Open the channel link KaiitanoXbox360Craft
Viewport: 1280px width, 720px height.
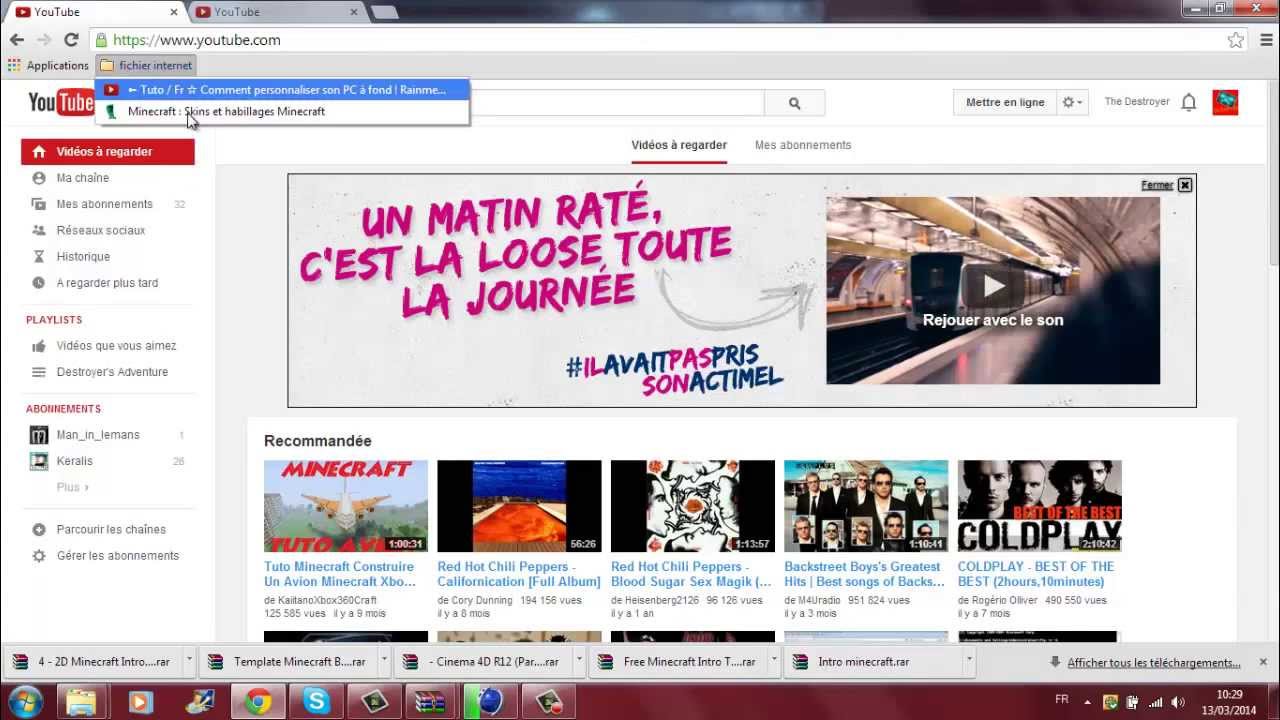(x=326, y=601)
